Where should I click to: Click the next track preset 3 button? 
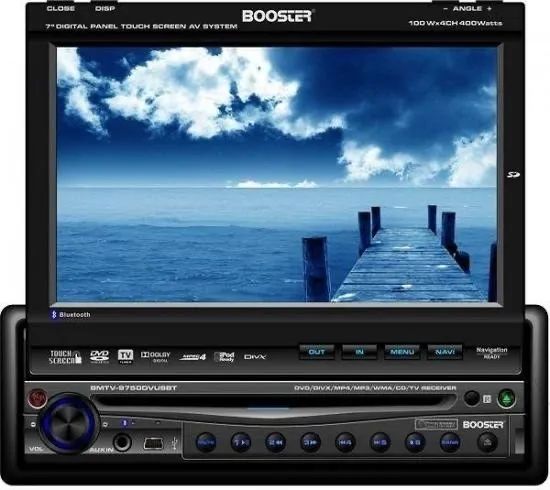(x=310, y=442)
